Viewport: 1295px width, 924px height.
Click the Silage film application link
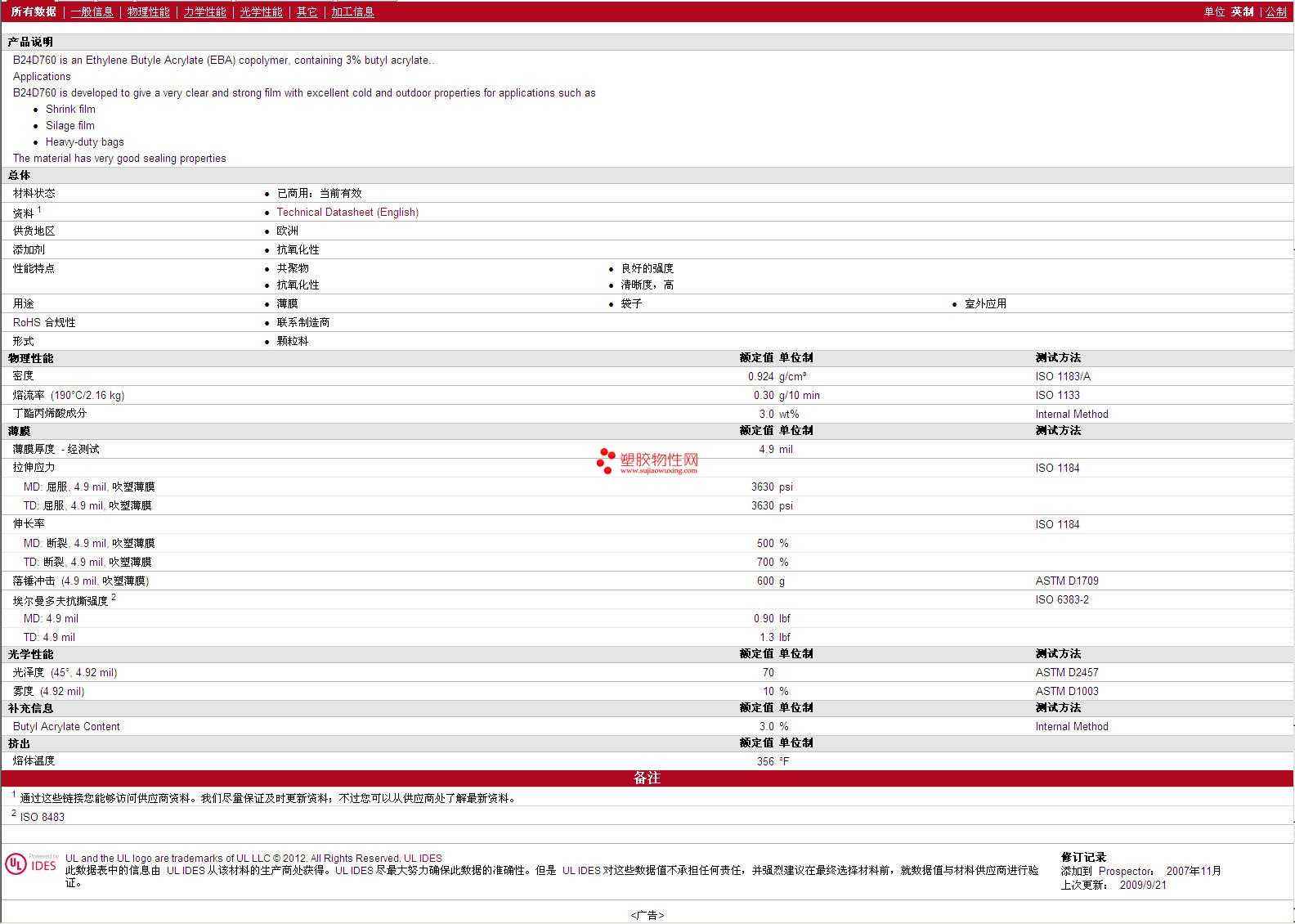[70, 125]
